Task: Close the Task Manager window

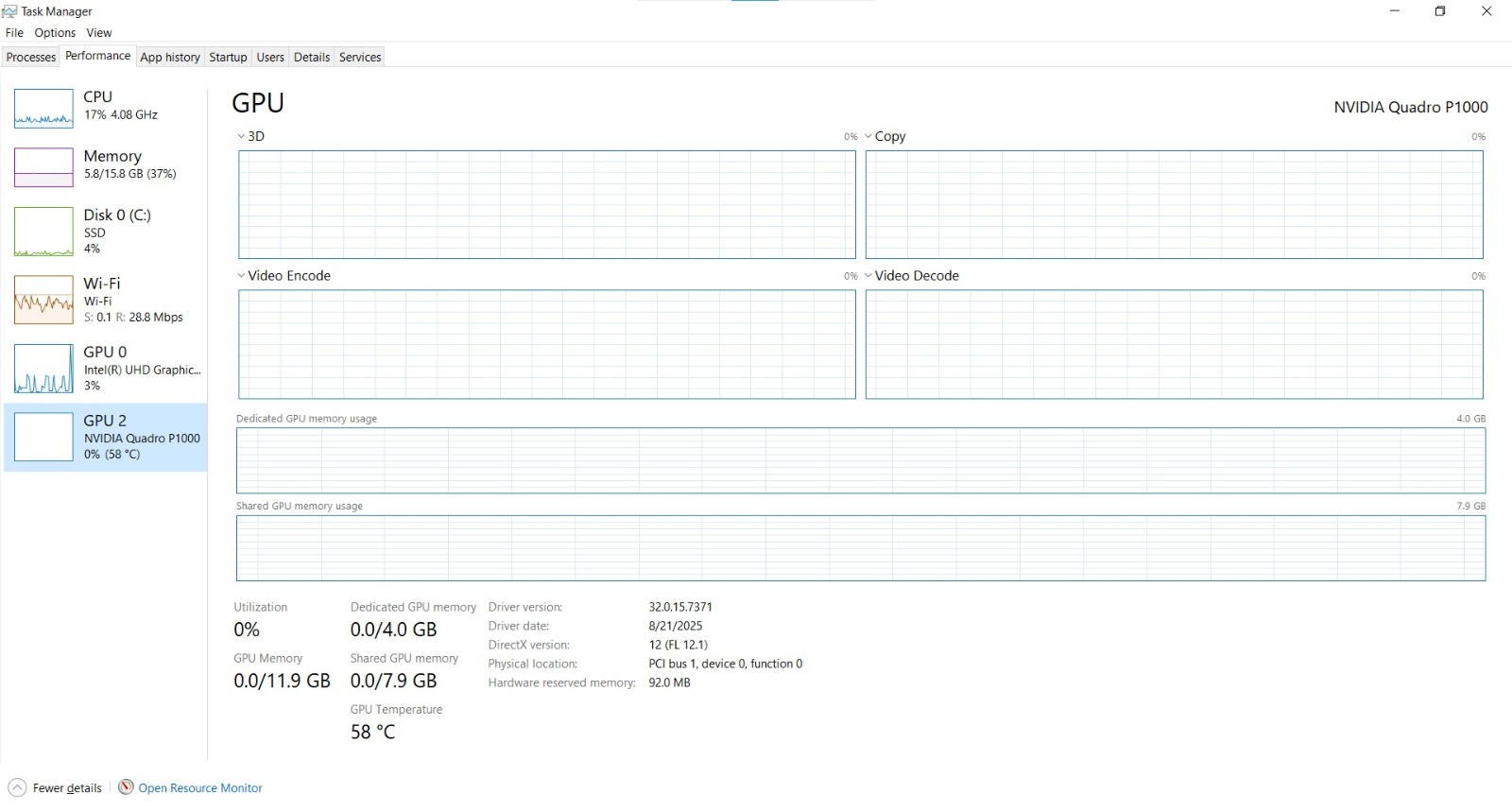Action: (1486, 11)
